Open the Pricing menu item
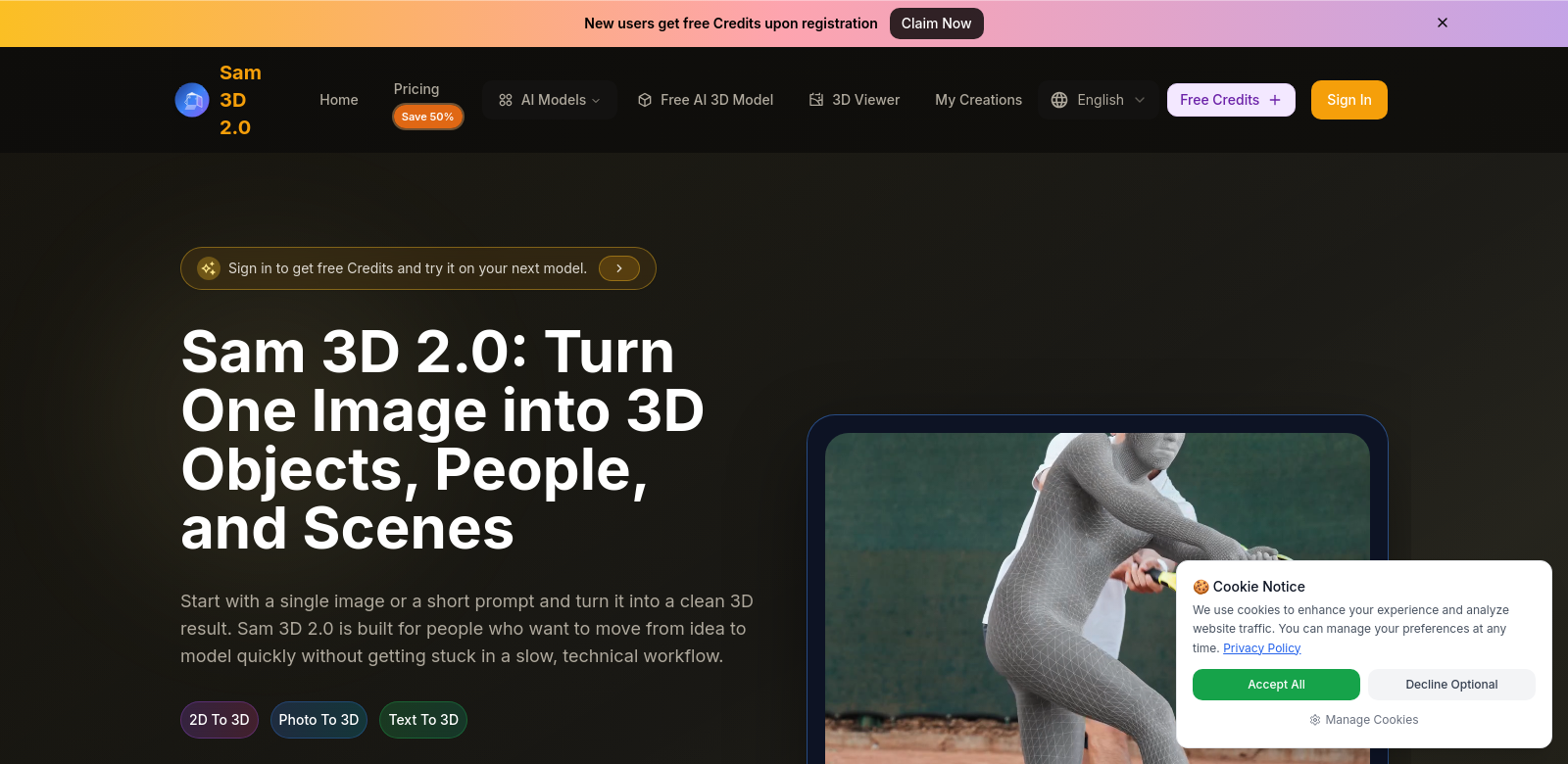This screenshot has height=764, width=1568. [416, 89]
